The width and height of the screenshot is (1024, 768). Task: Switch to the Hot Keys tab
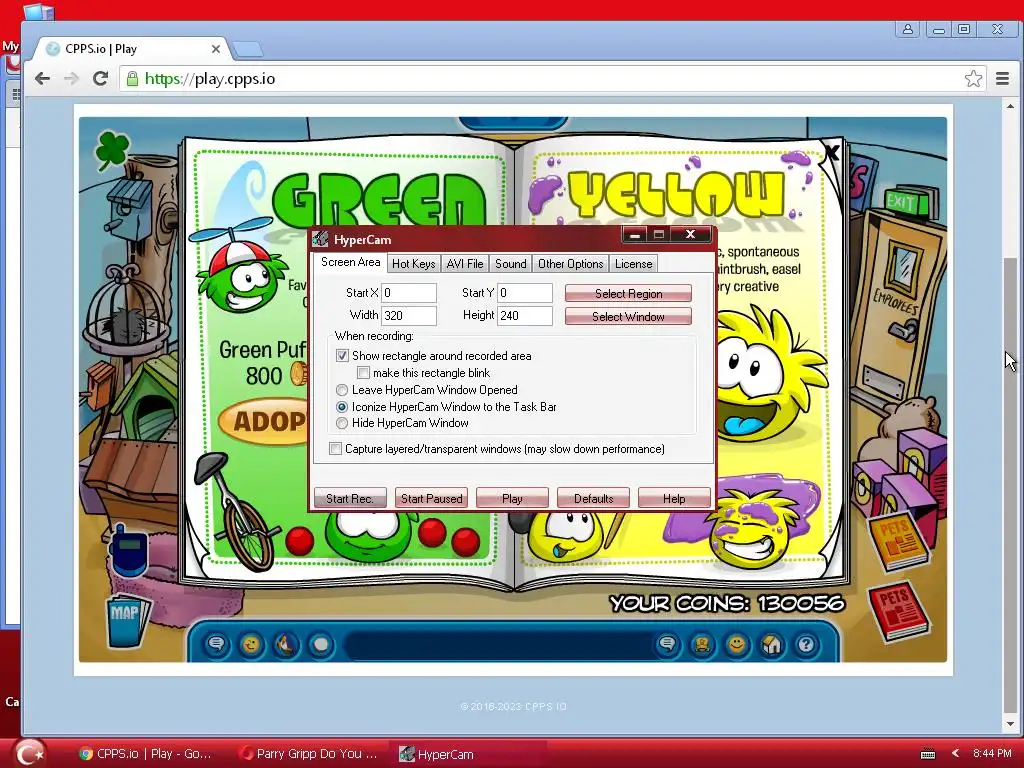point(413,264)
